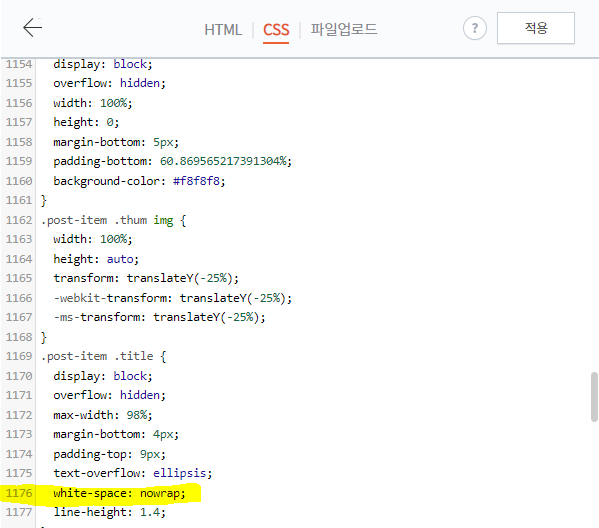Viewport: 599px width, 528px height.
Task: Go back using the left arrow icon
Action: [32, 28]
